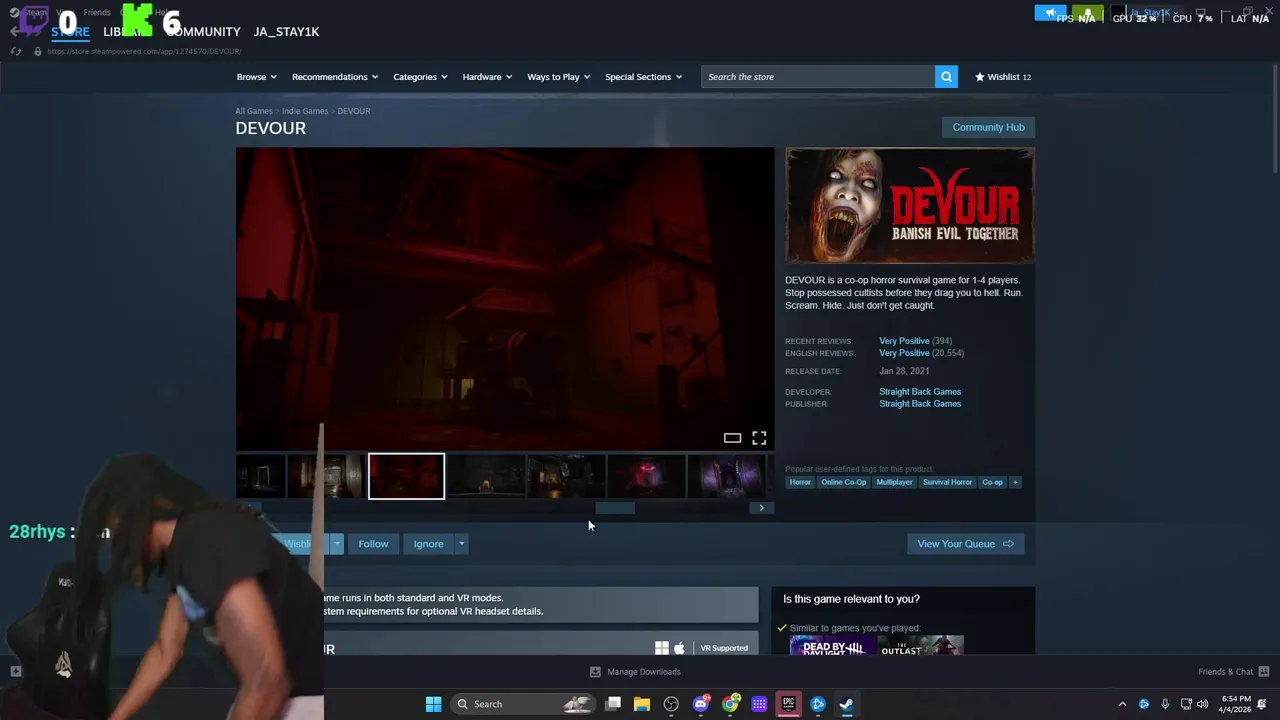The width and height of the screenshot is (1280, 720).
Task: Open Ways to Play dropdown
Action: [x=558, y=77]
